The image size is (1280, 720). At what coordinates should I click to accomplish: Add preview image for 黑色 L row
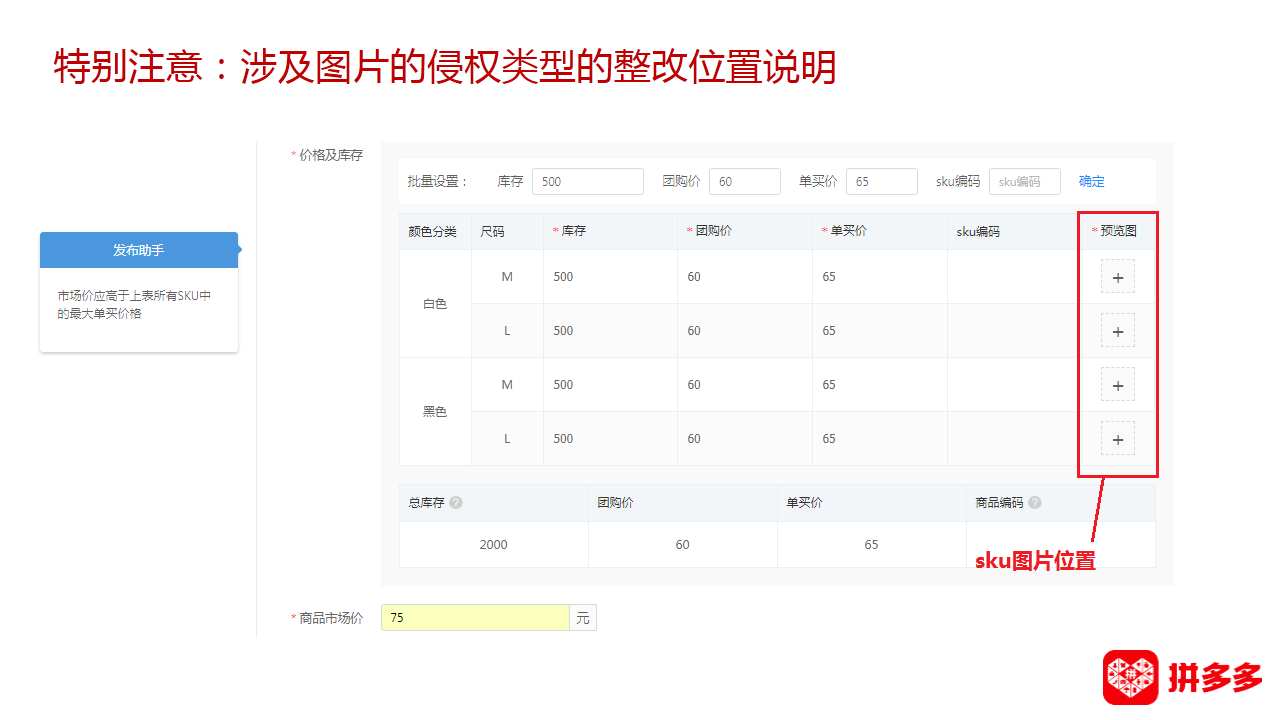[1118, 438]
